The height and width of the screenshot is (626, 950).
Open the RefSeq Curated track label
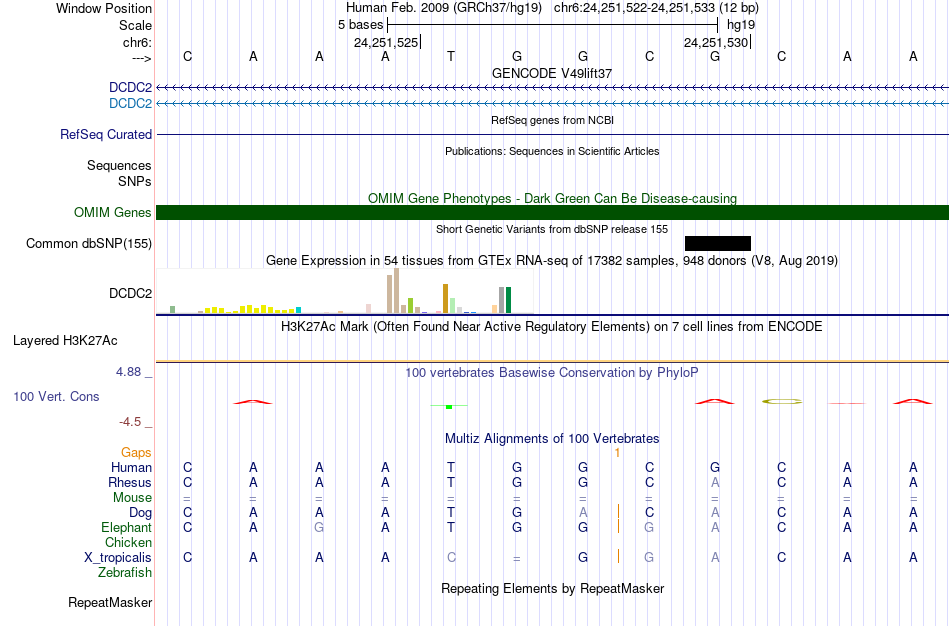(106, 135)
